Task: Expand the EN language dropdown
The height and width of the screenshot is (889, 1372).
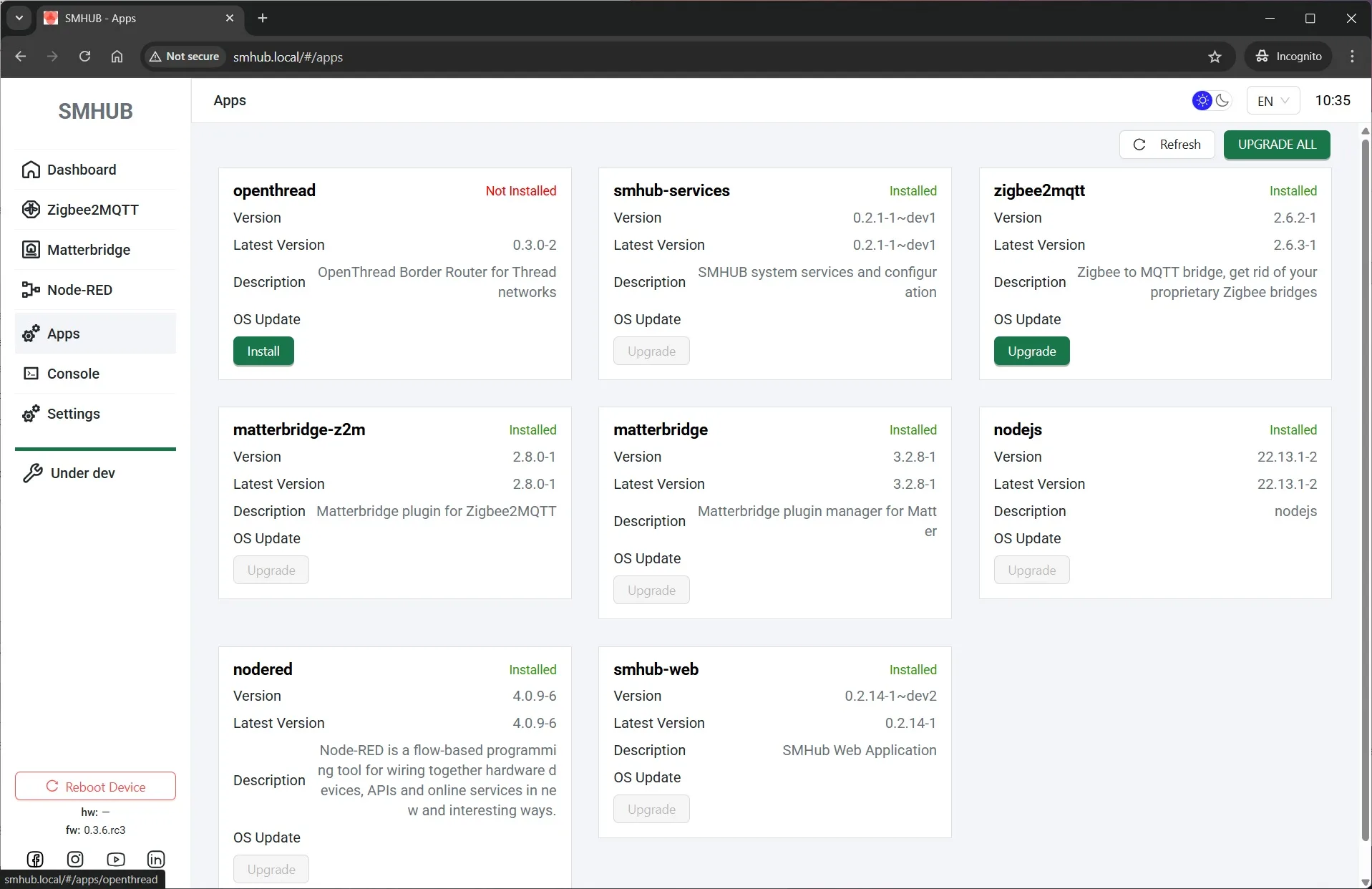Action: point(1273,101)
